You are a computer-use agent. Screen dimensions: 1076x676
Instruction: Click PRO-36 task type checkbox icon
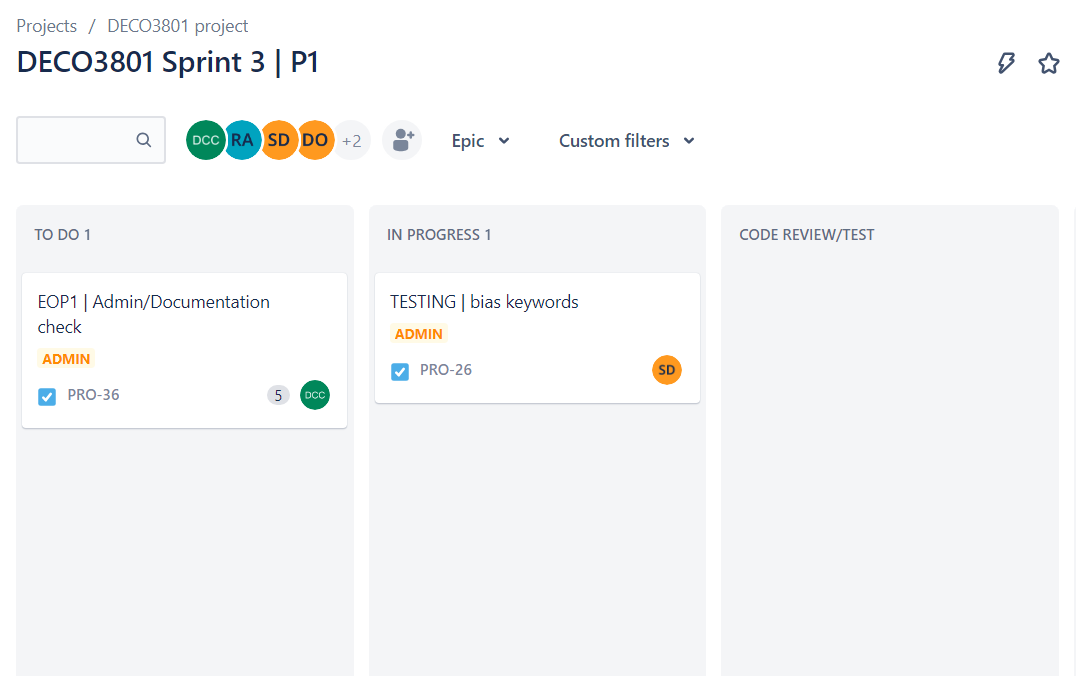47,396
